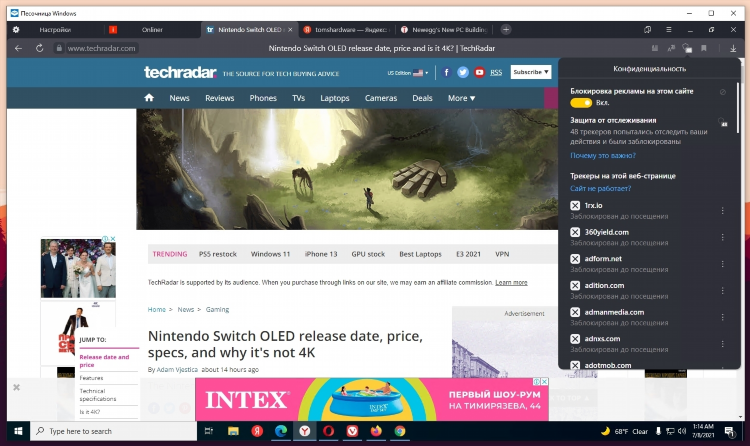Viewport: 750px width, 446px height.
Task: Switch to the Onliner tab
Action: tap(152, 30)
